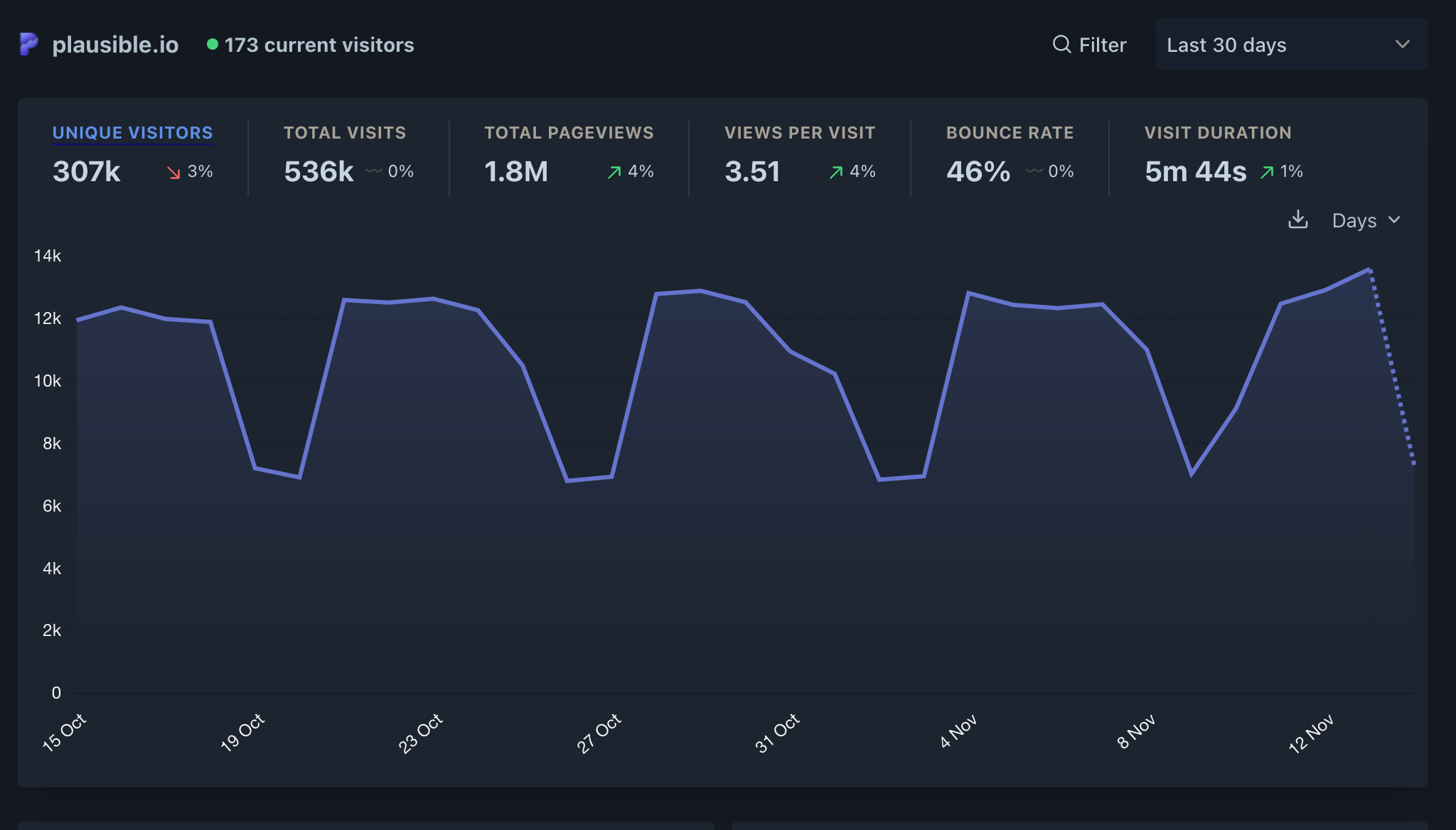
Task: Click the Plausible logo icon
Action: [x=28, y=44]
